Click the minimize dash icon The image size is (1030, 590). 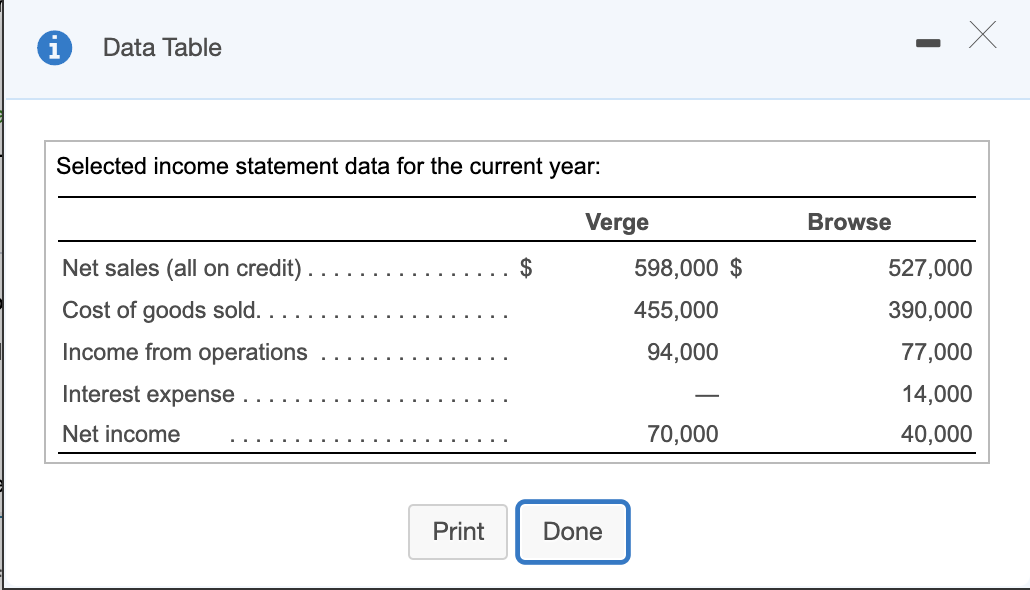[927, 42]
